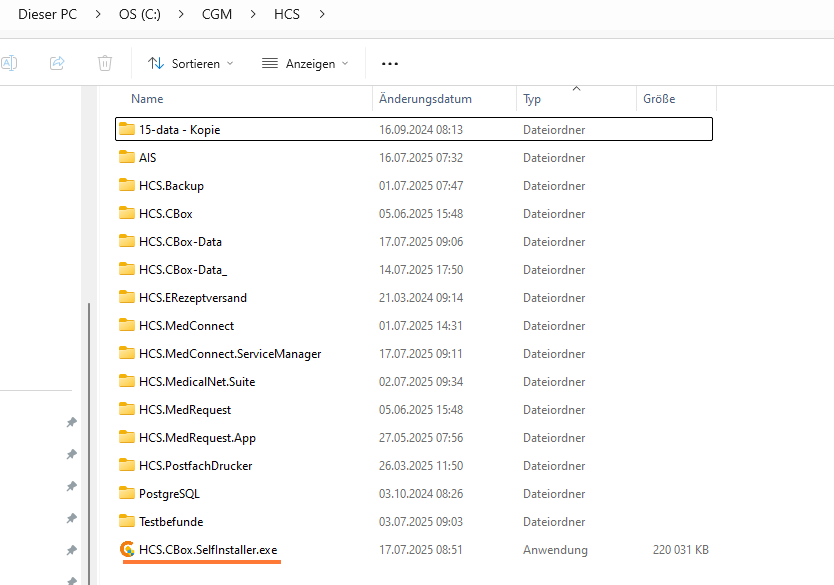Select HCS.MedicalNet.Suite folder icon
The width and height of the screenshot is (834, 585).
point(127,381)
